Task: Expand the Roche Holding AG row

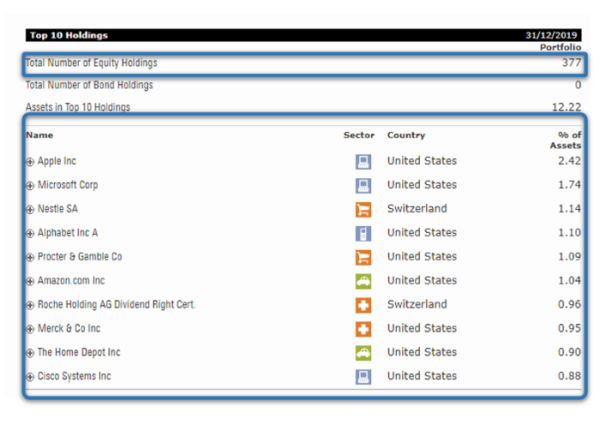Action: (x=30, y=305)
